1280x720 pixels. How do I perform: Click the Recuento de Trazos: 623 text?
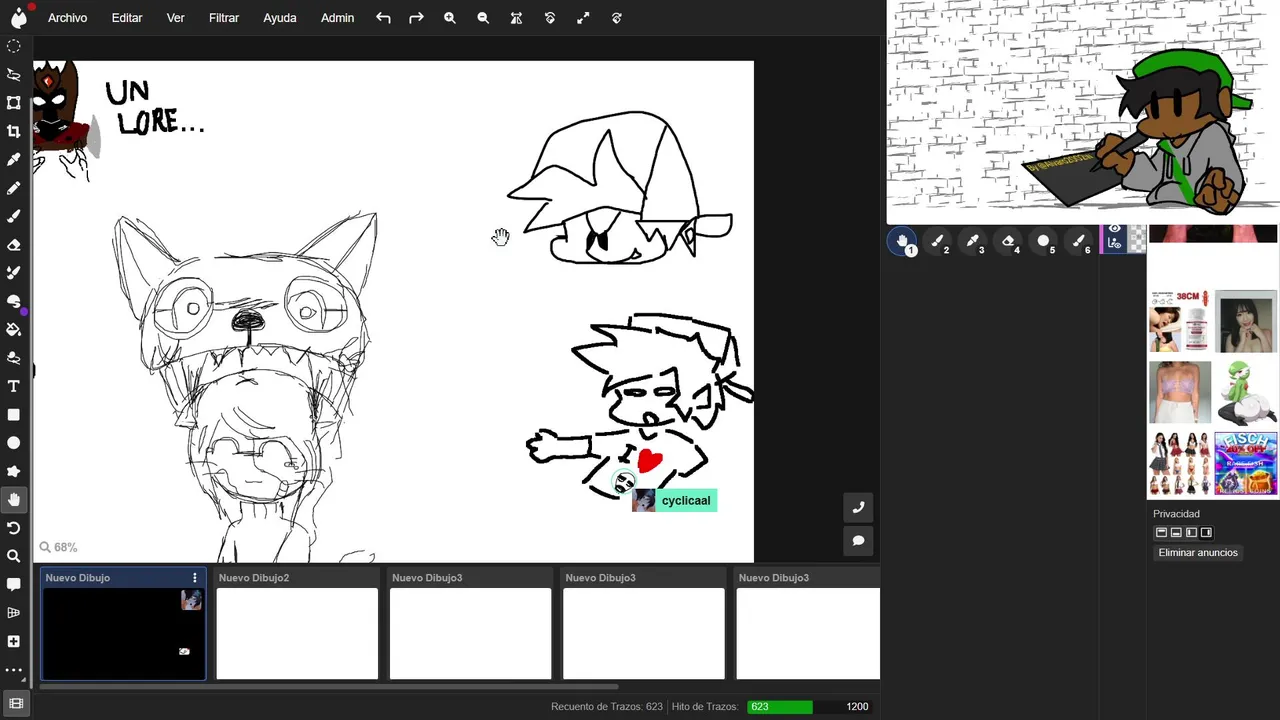point(607,707)
